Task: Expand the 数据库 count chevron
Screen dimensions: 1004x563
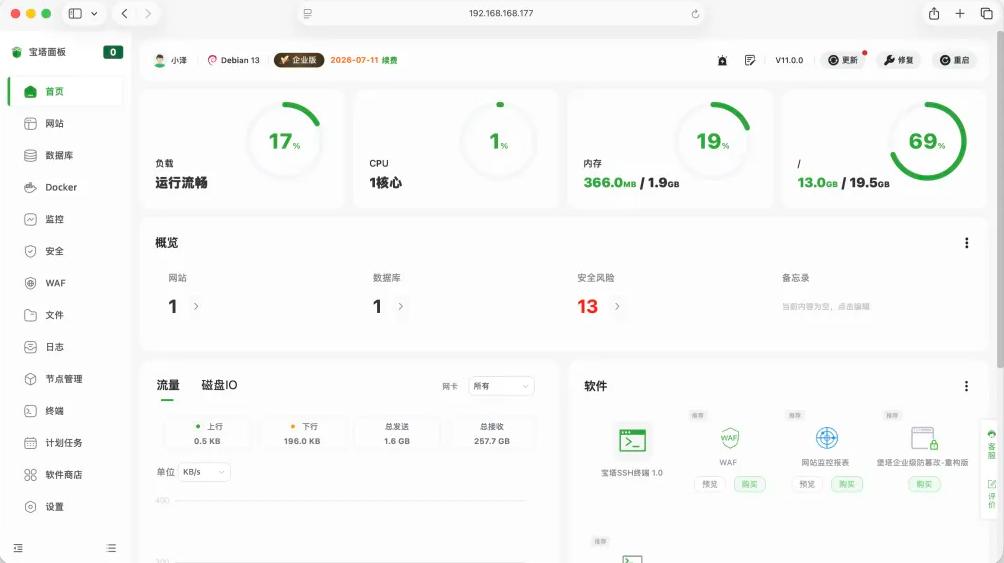Action: point(401,306)
